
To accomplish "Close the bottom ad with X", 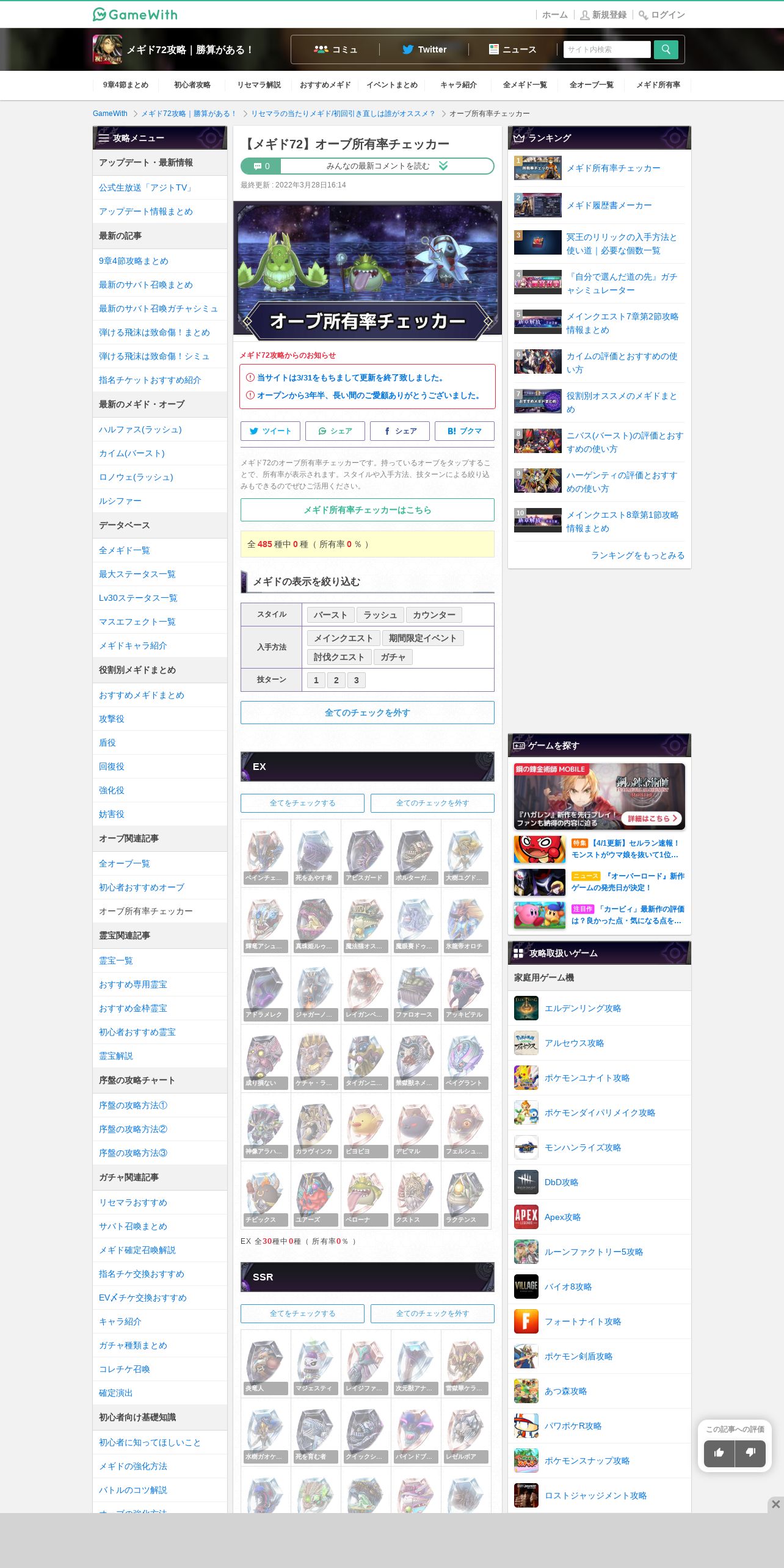I will [x=775, y=1504].
